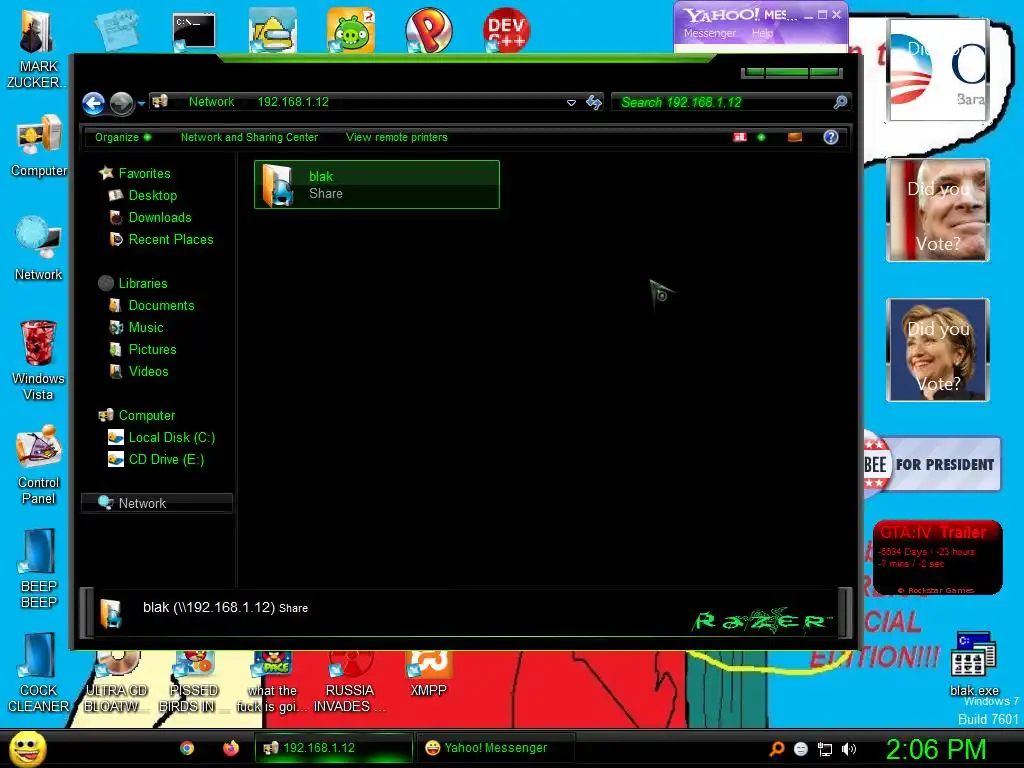Open the network tray icon
Screen dimensions: 1024x768
[825, 749]
